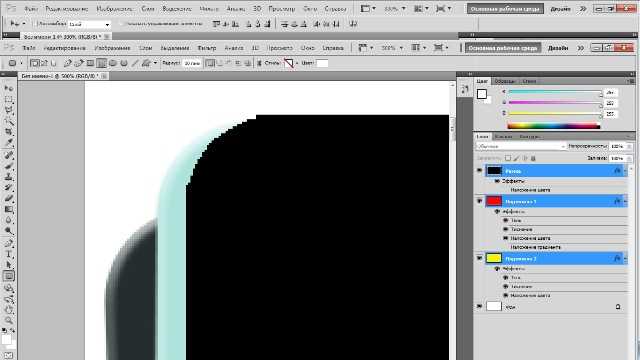Choose the Line shape in options bar
Image resolution: width=640 pixels, height=360 pixels.
click(134, 63)
